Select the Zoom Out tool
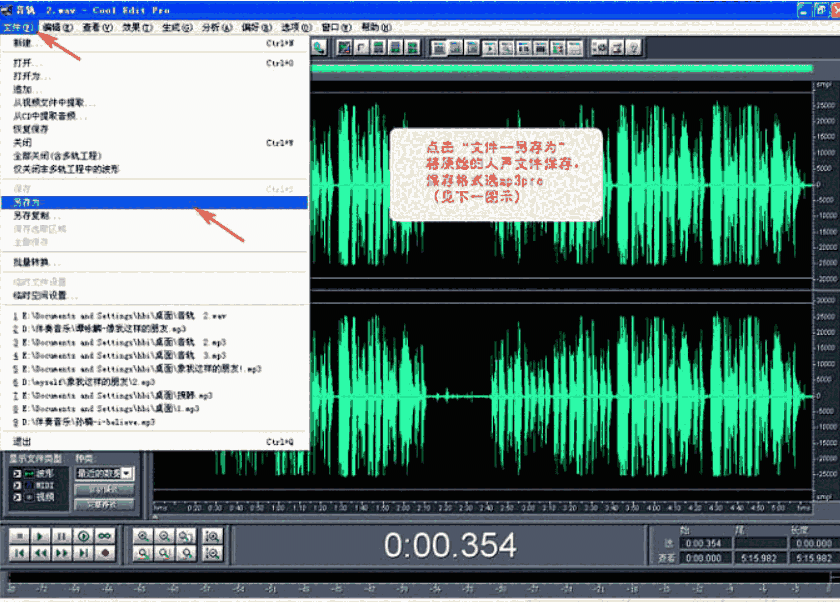Viewport: 840px width, 602px height. click(x=162, y=535)
